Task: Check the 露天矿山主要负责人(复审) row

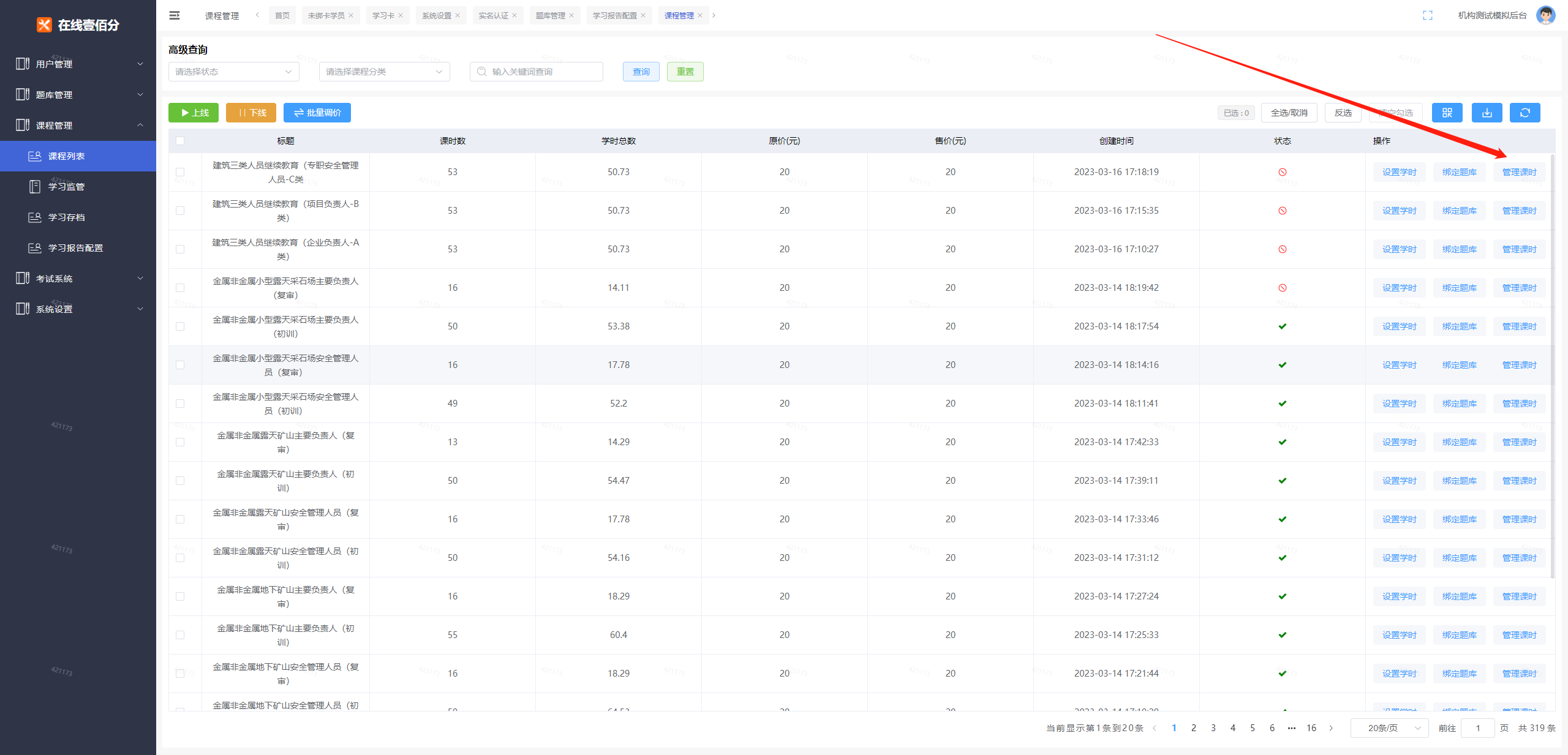Action: coord(180,442)
